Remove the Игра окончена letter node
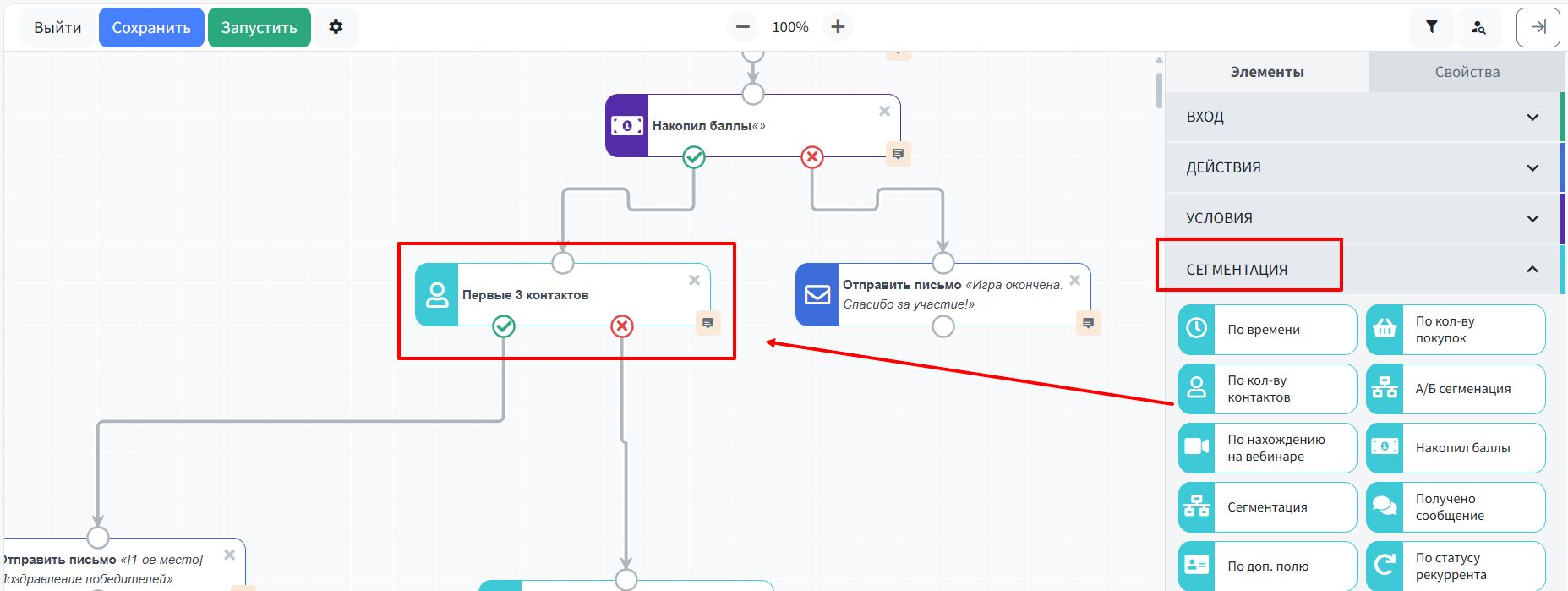This screenshot has height=591, width=1568. point(1074,280)
